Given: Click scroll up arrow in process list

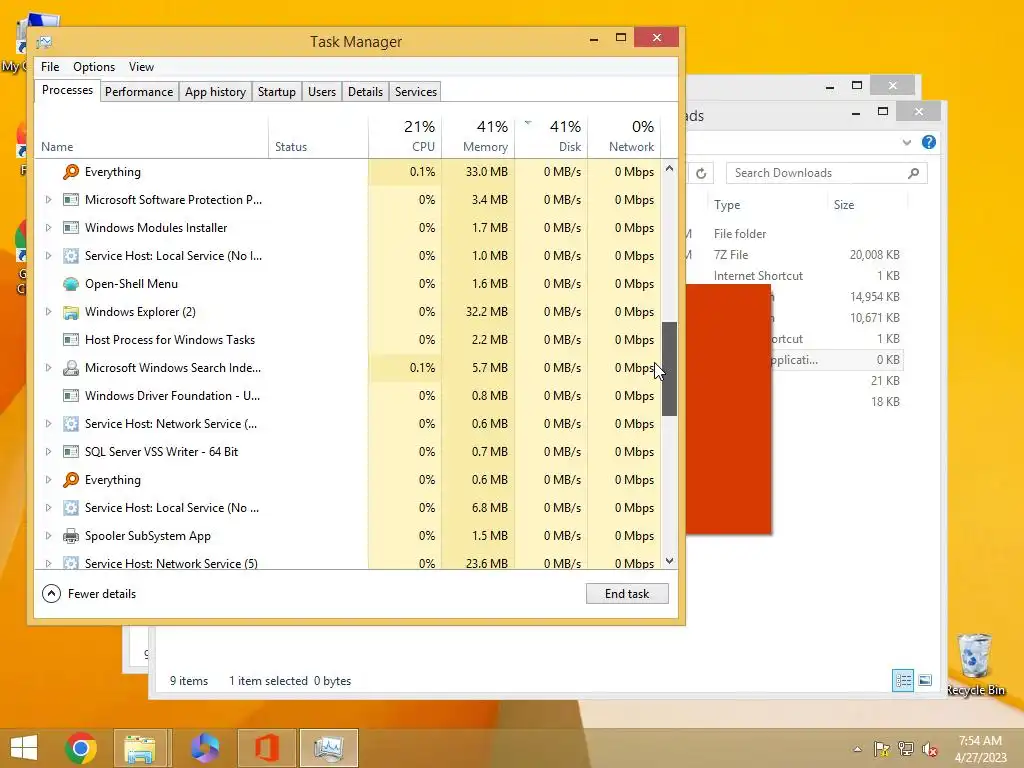Looking at the screenshot, I should tap(669, 168).
